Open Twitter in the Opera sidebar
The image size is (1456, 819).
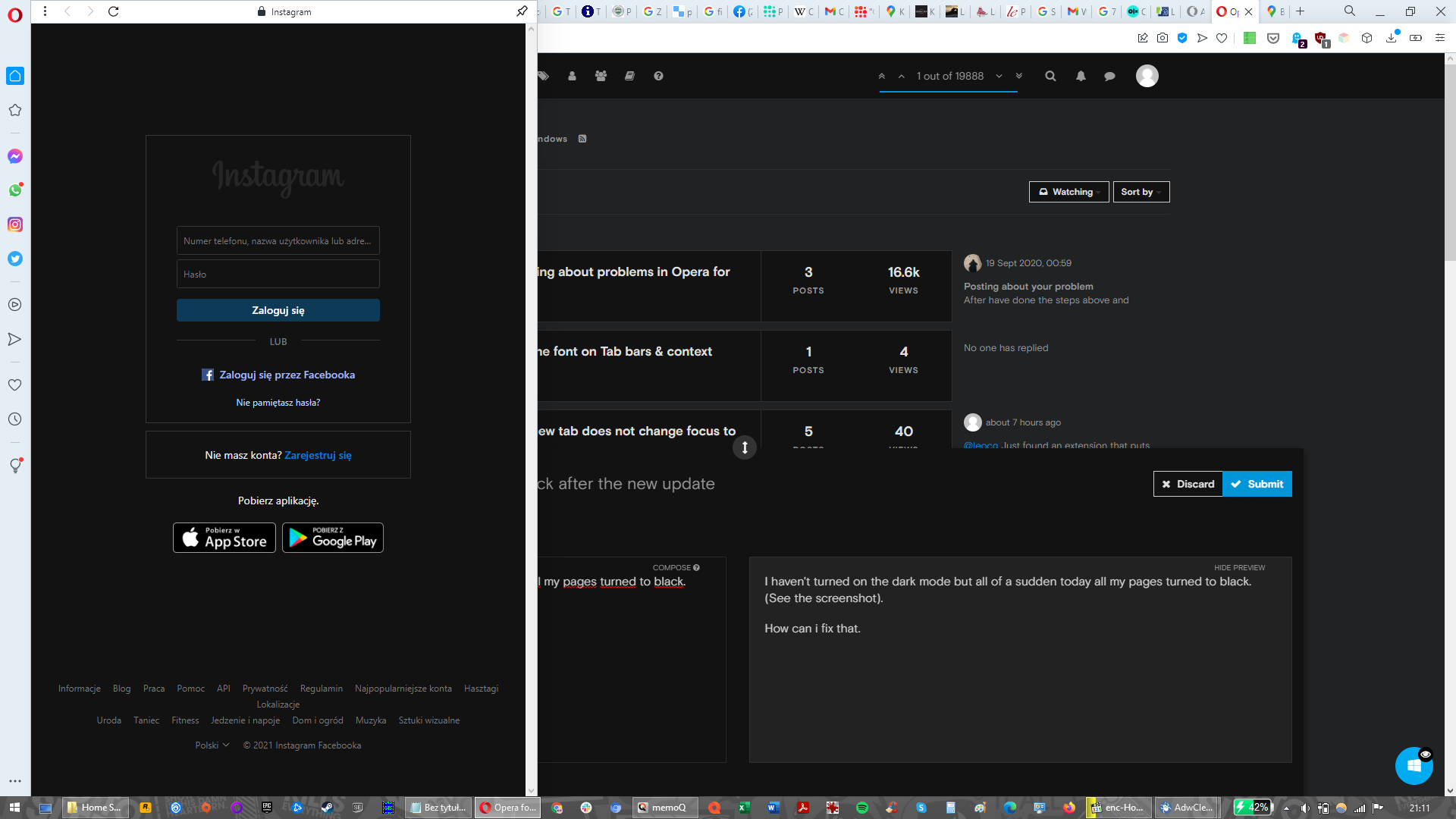tap(15, 259)
